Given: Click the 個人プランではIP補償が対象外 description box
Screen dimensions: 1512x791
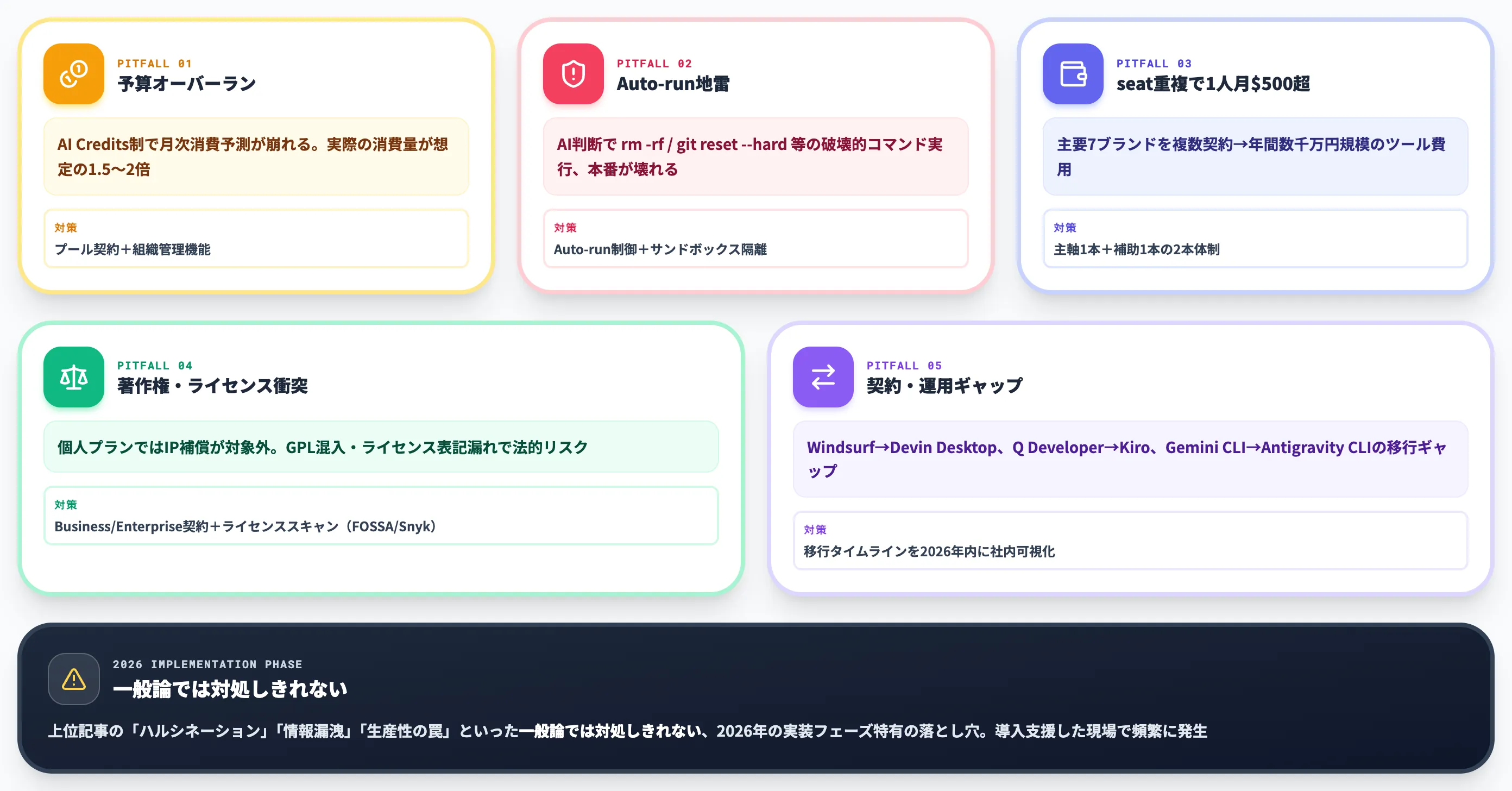Looking at the screenshot, I should tap(381, 447).
